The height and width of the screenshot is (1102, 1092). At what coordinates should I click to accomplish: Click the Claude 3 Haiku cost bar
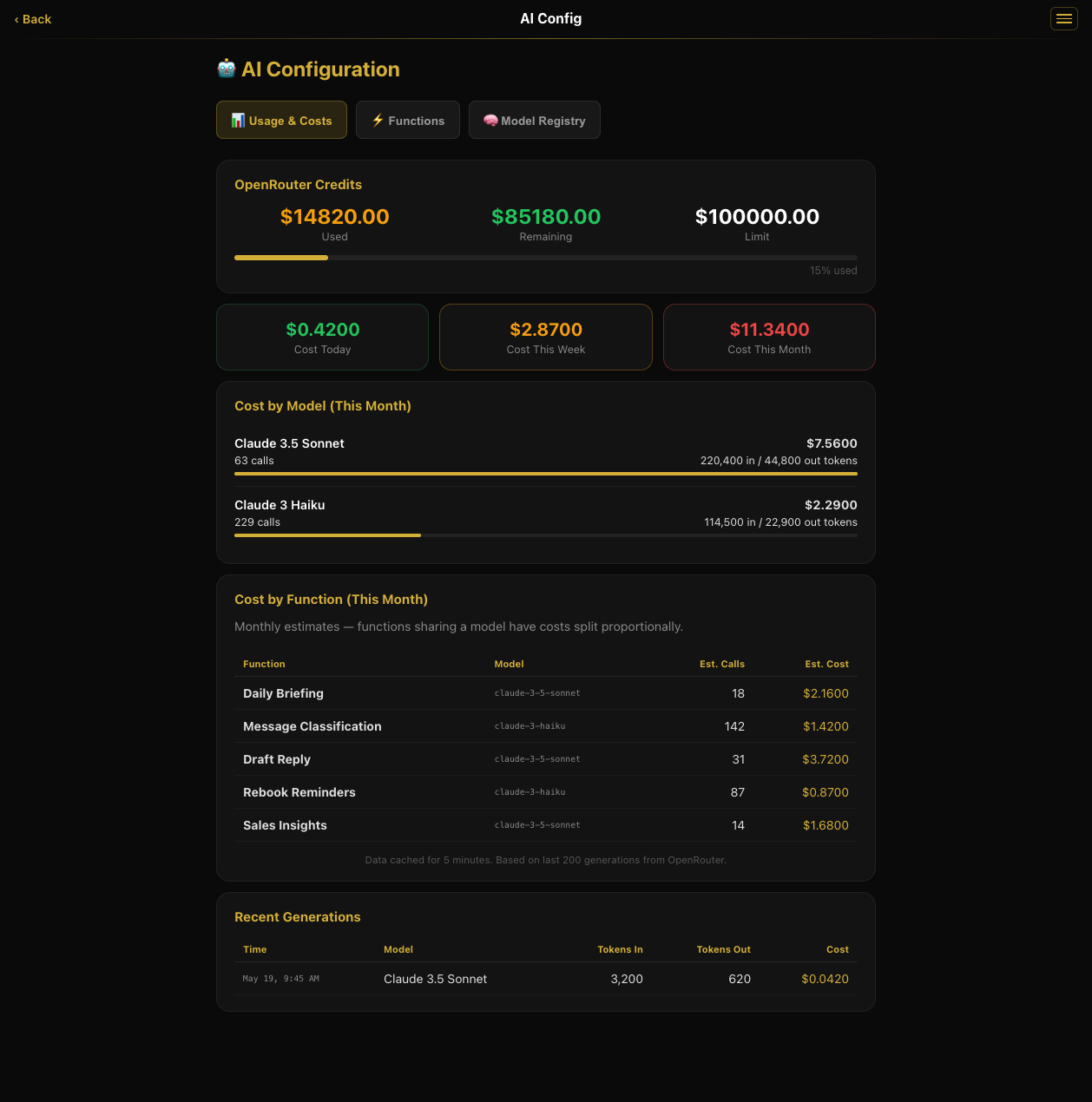tap(546, 535)
